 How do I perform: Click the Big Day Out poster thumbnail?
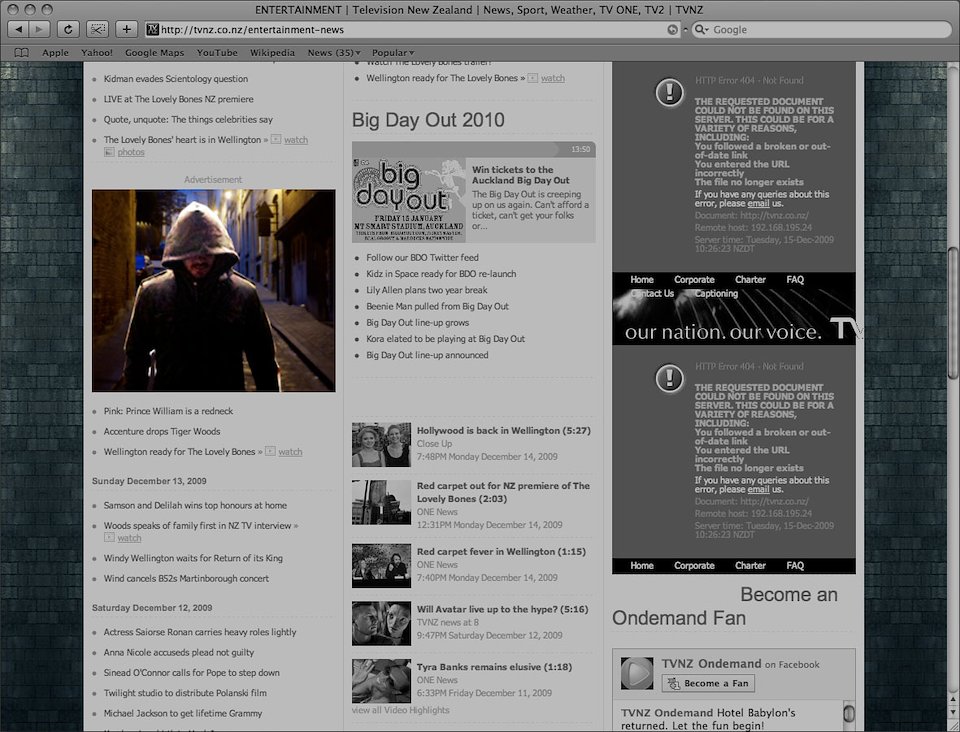point(408,200)
